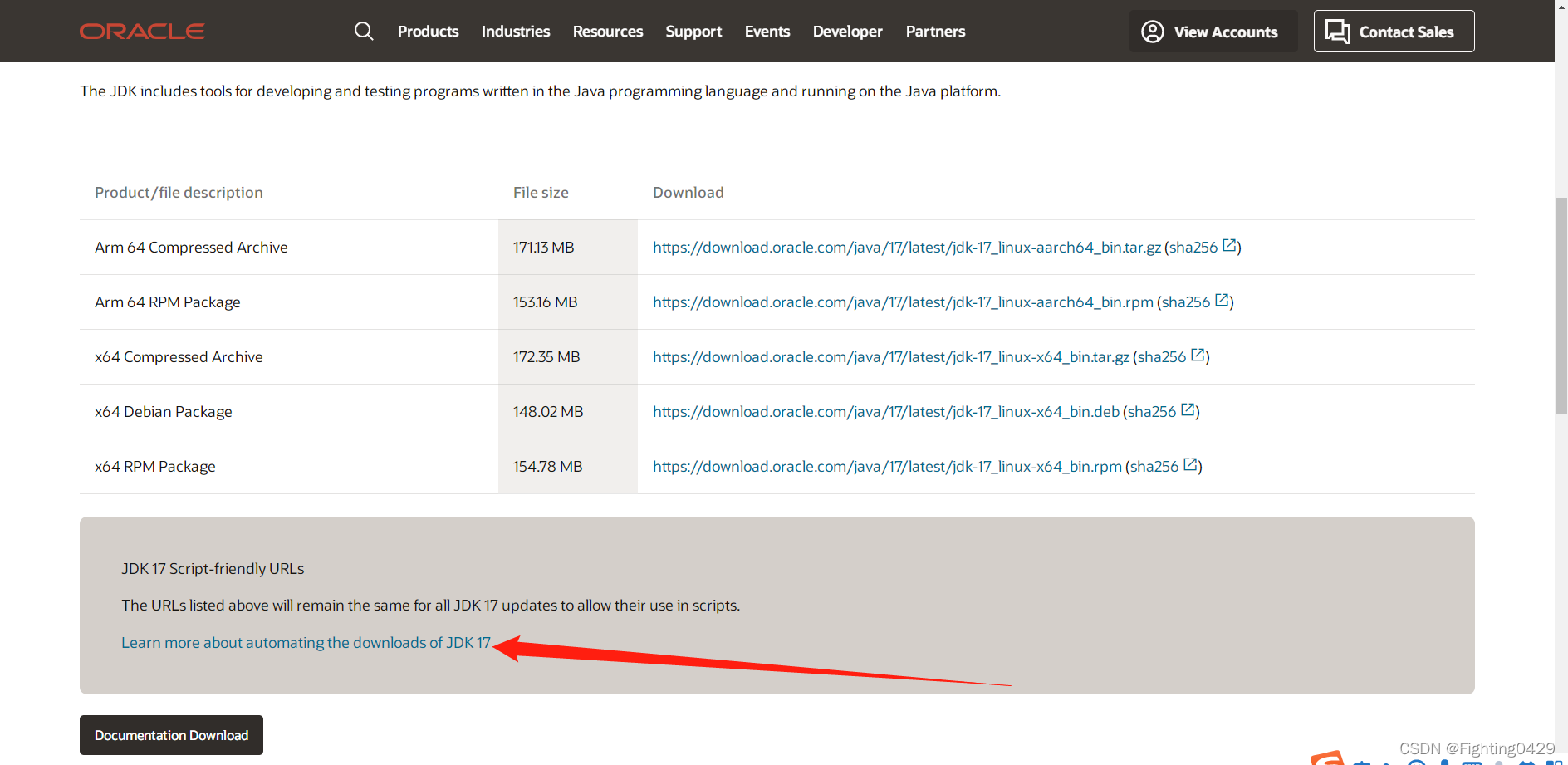Download jdk-17_linux-x64_bin.deb link

click(x=886, y=412)
